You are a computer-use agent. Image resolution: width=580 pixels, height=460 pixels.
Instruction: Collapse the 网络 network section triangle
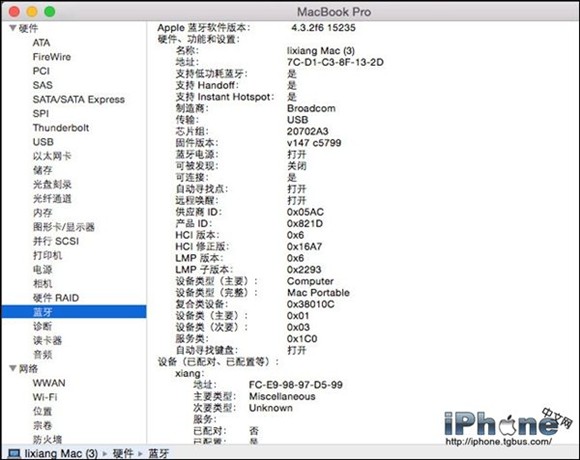[13, 368]
